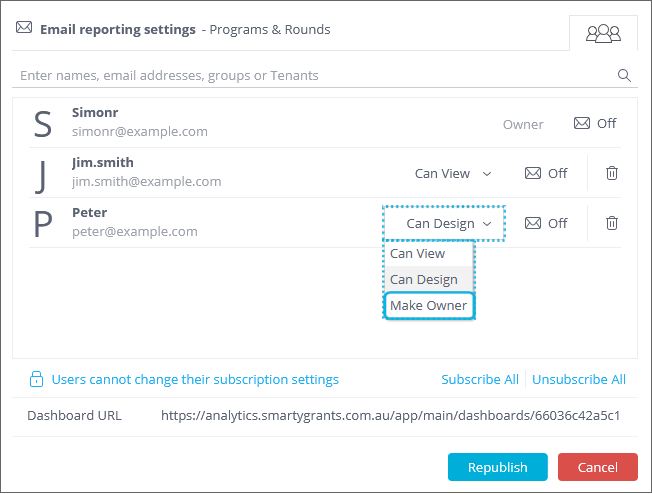Click the P avatar for Peter
The width and height of the screenshot is (652, 494).
[42, 224]
